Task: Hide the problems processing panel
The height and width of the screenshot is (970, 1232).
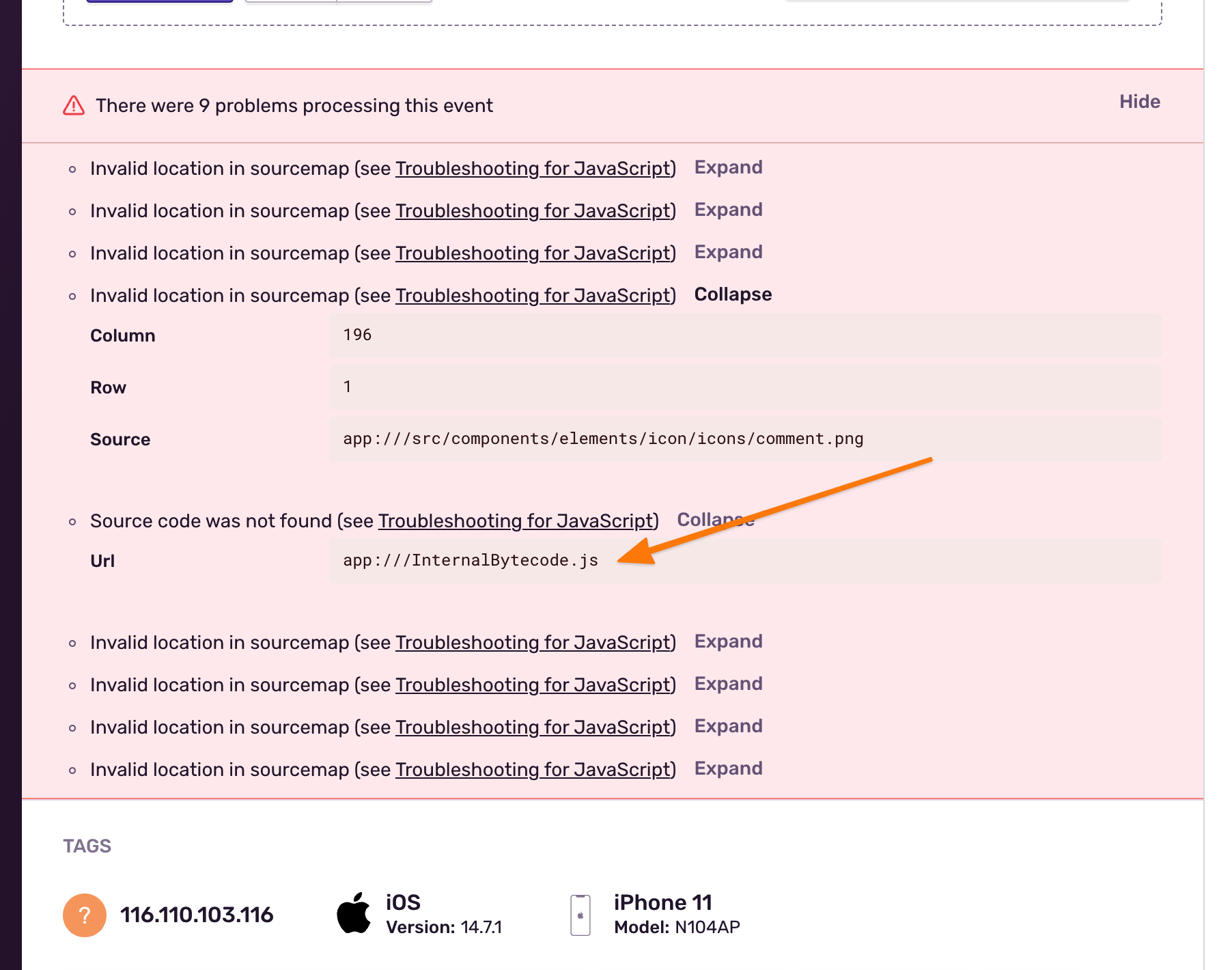Action: pyautogui.click(x=1139, y=102)
